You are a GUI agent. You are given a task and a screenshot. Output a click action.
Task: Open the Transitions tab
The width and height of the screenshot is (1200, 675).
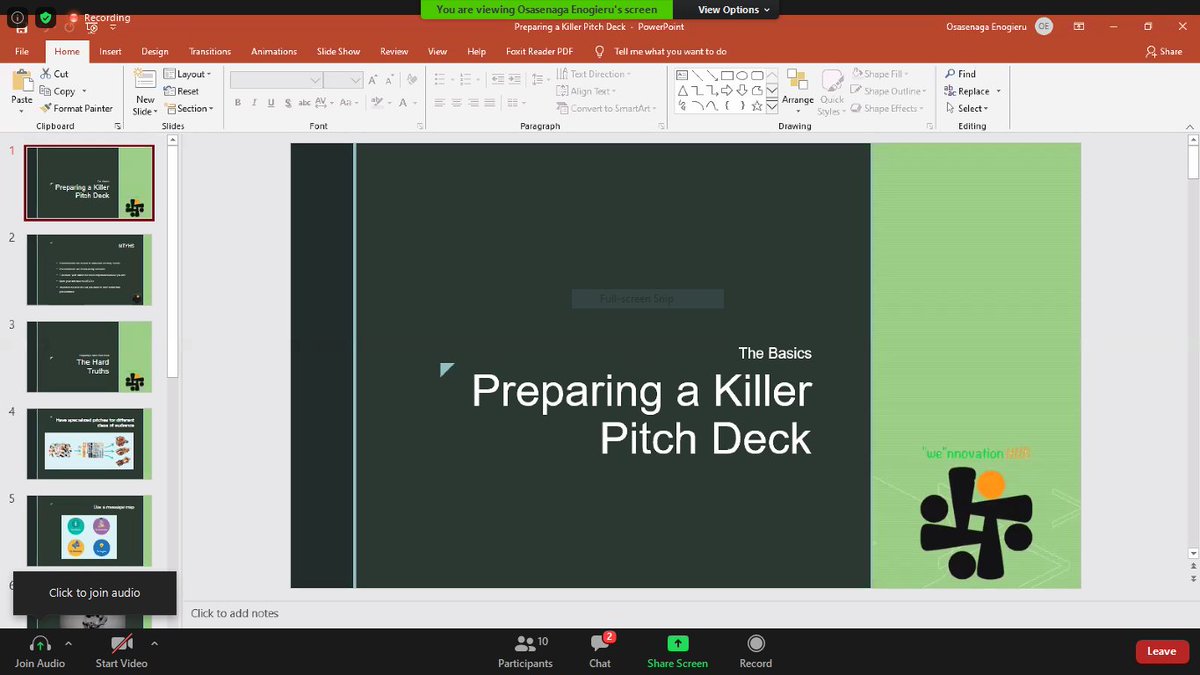coord(210,51)
